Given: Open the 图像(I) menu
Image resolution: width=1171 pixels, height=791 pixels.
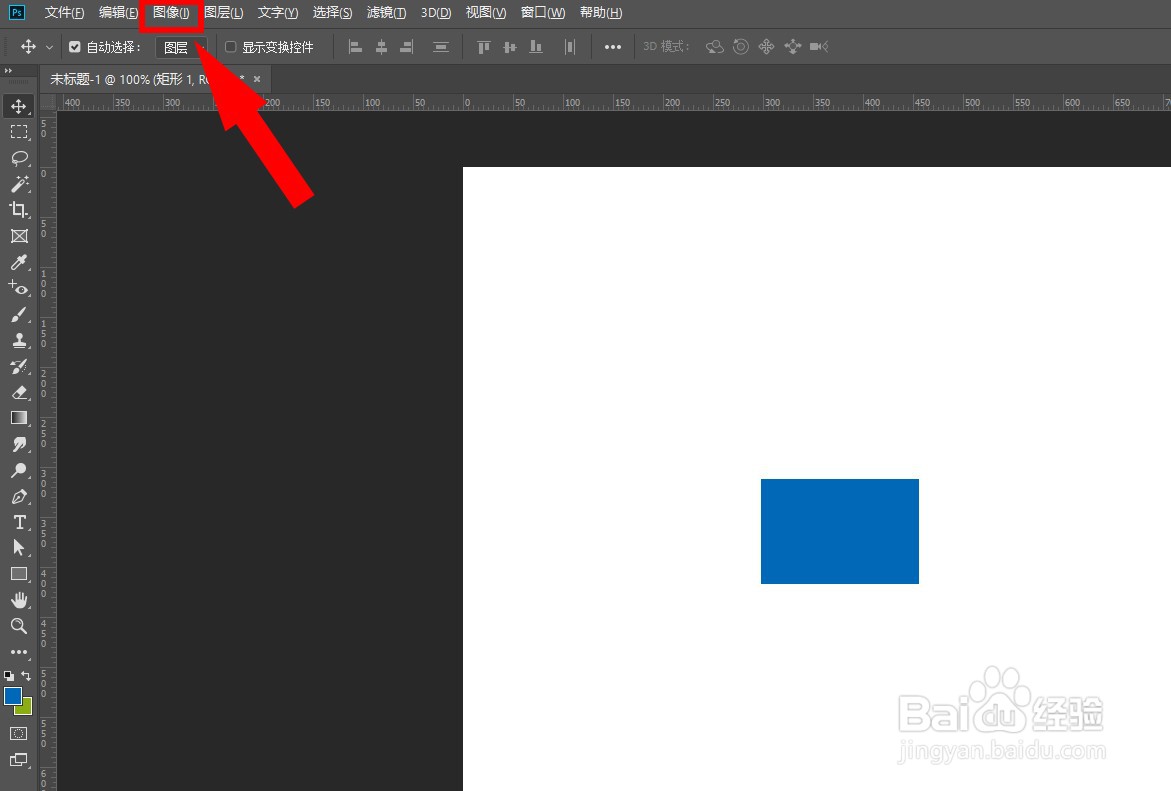Looking at the screenshot, I should click(171, 13).
